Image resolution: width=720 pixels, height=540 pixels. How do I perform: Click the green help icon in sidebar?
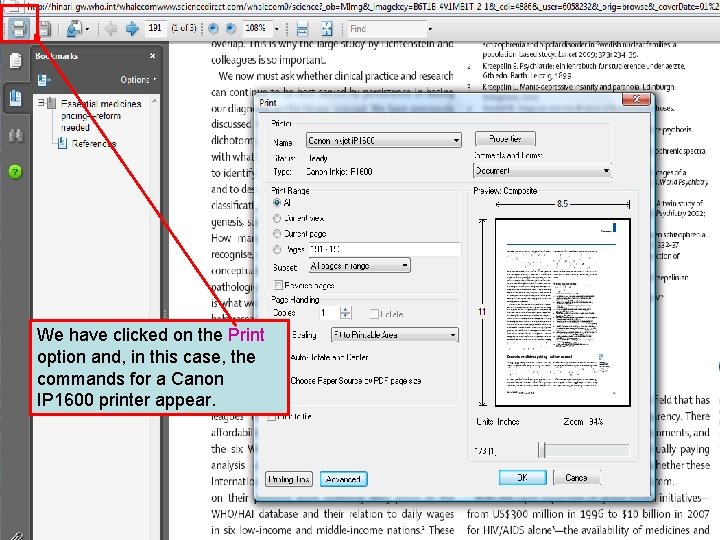click(x=15, y=171)
